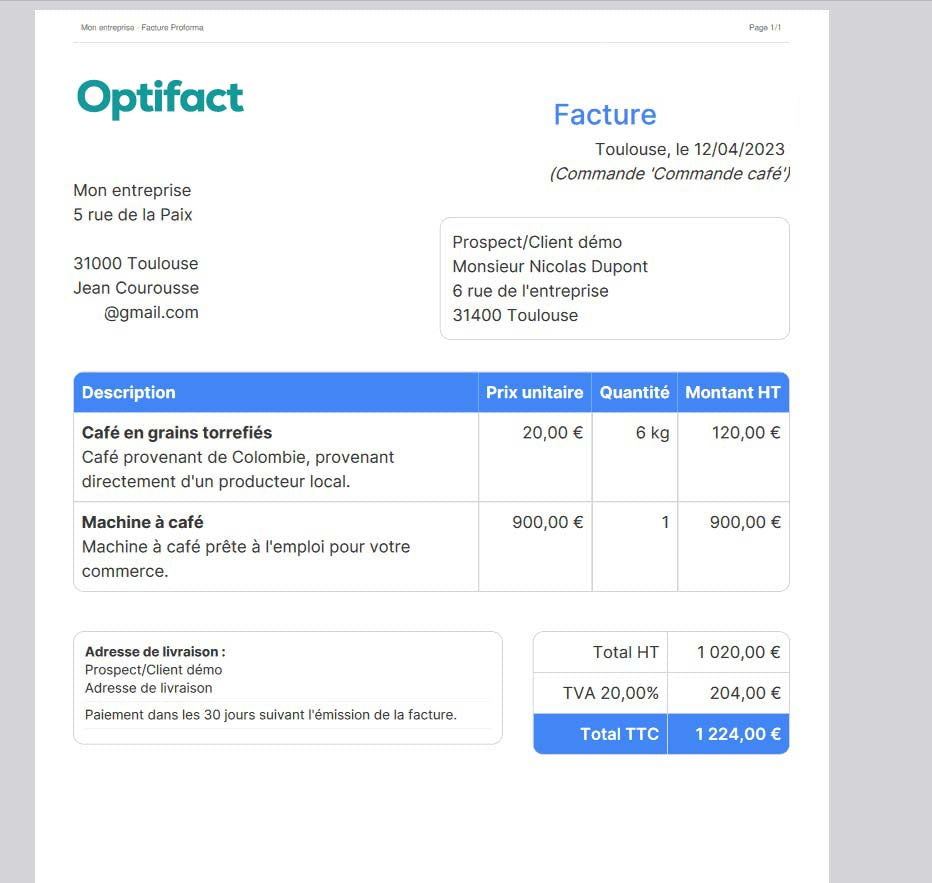This screenshot has height=883, width=932.
Task: Click the 6 kg quantity cell
Action: point(652,433)
